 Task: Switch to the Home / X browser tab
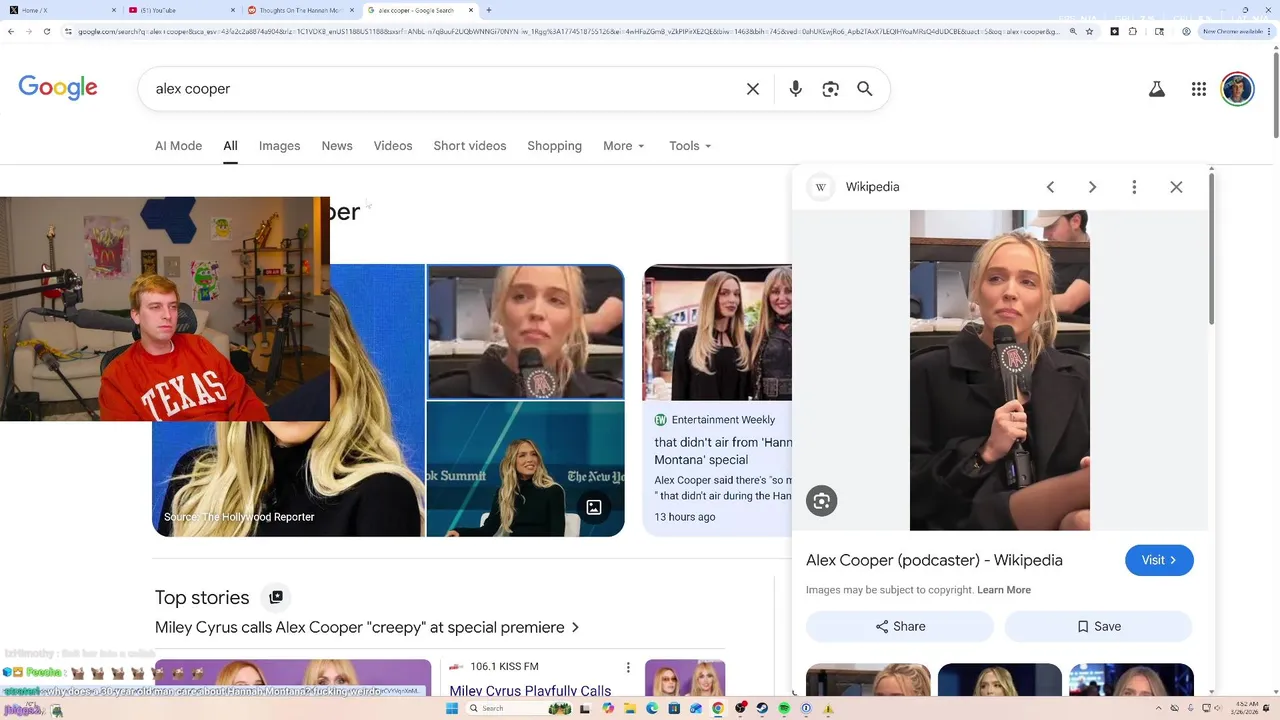60,10
